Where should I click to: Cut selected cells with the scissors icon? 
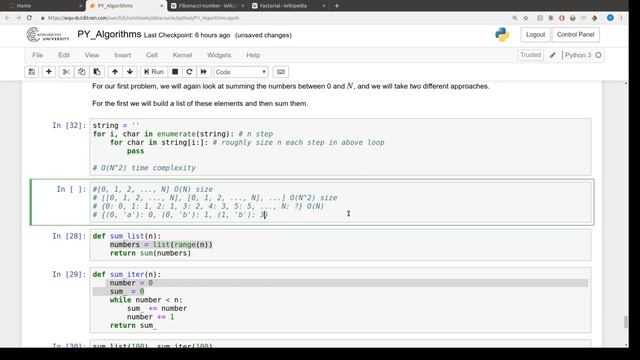(x=66, y=72)
